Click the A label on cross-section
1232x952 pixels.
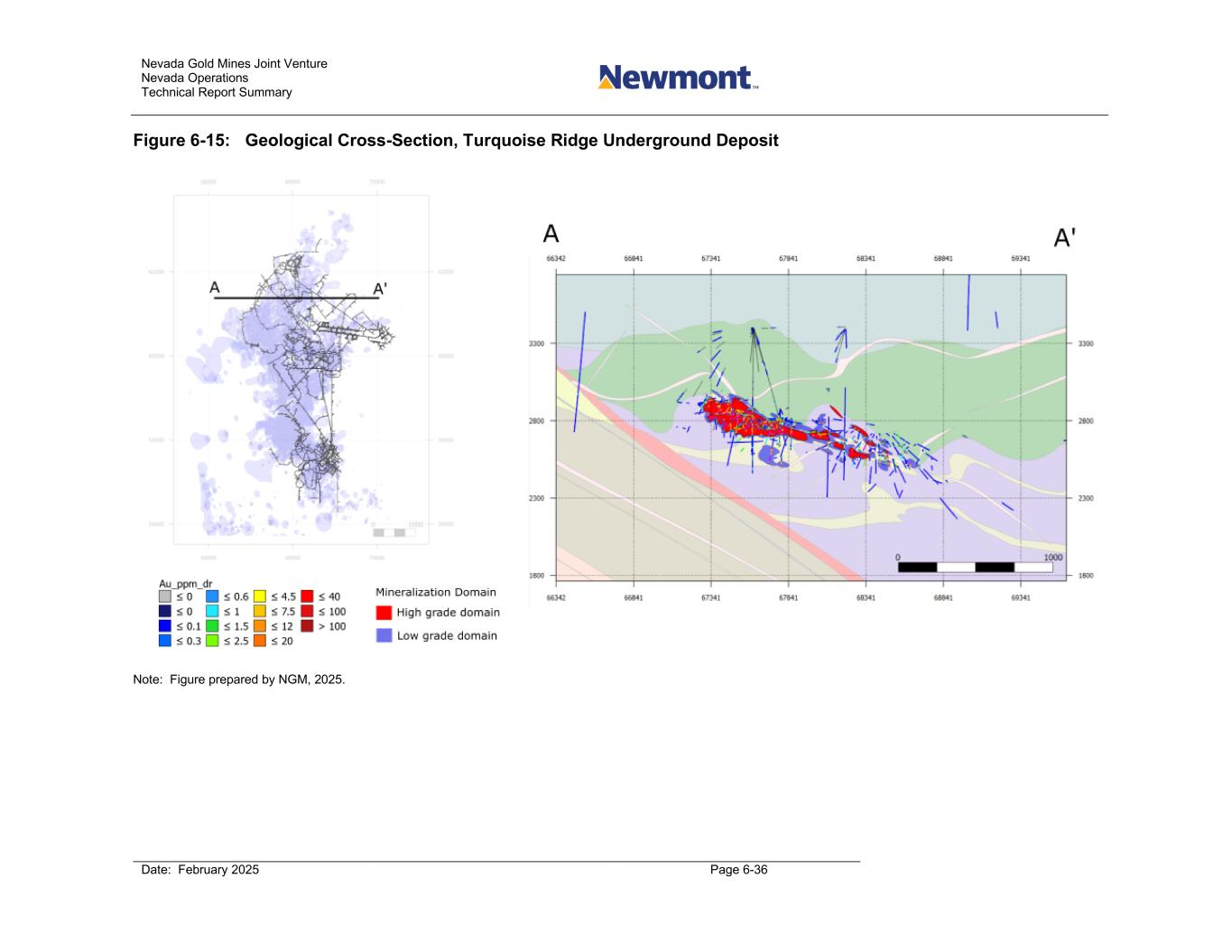coord(551,234)
